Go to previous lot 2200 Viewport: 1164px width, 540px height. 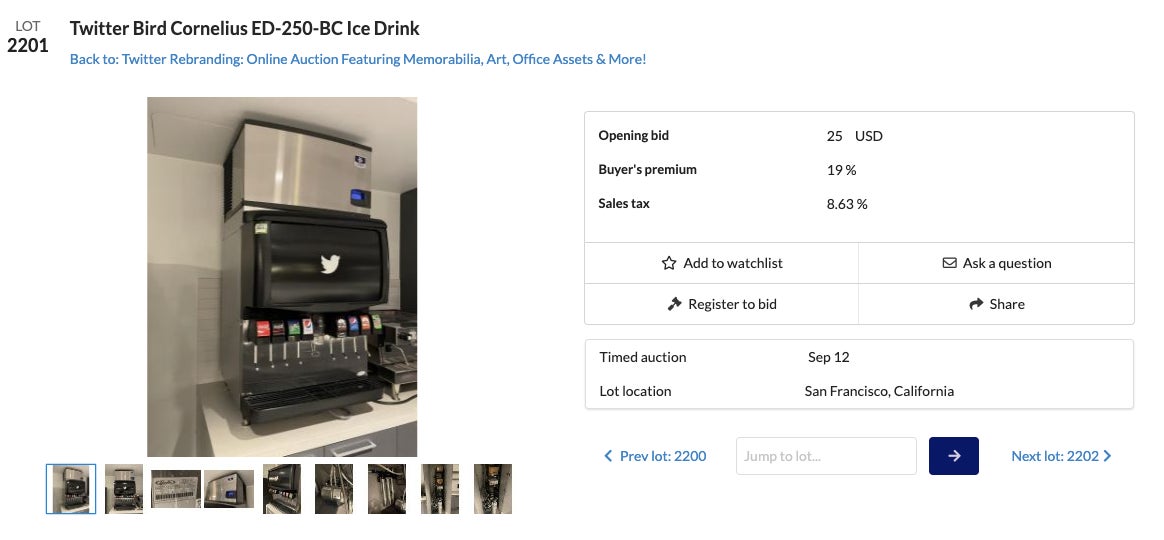pyautogui.click(x=655, y=456)
